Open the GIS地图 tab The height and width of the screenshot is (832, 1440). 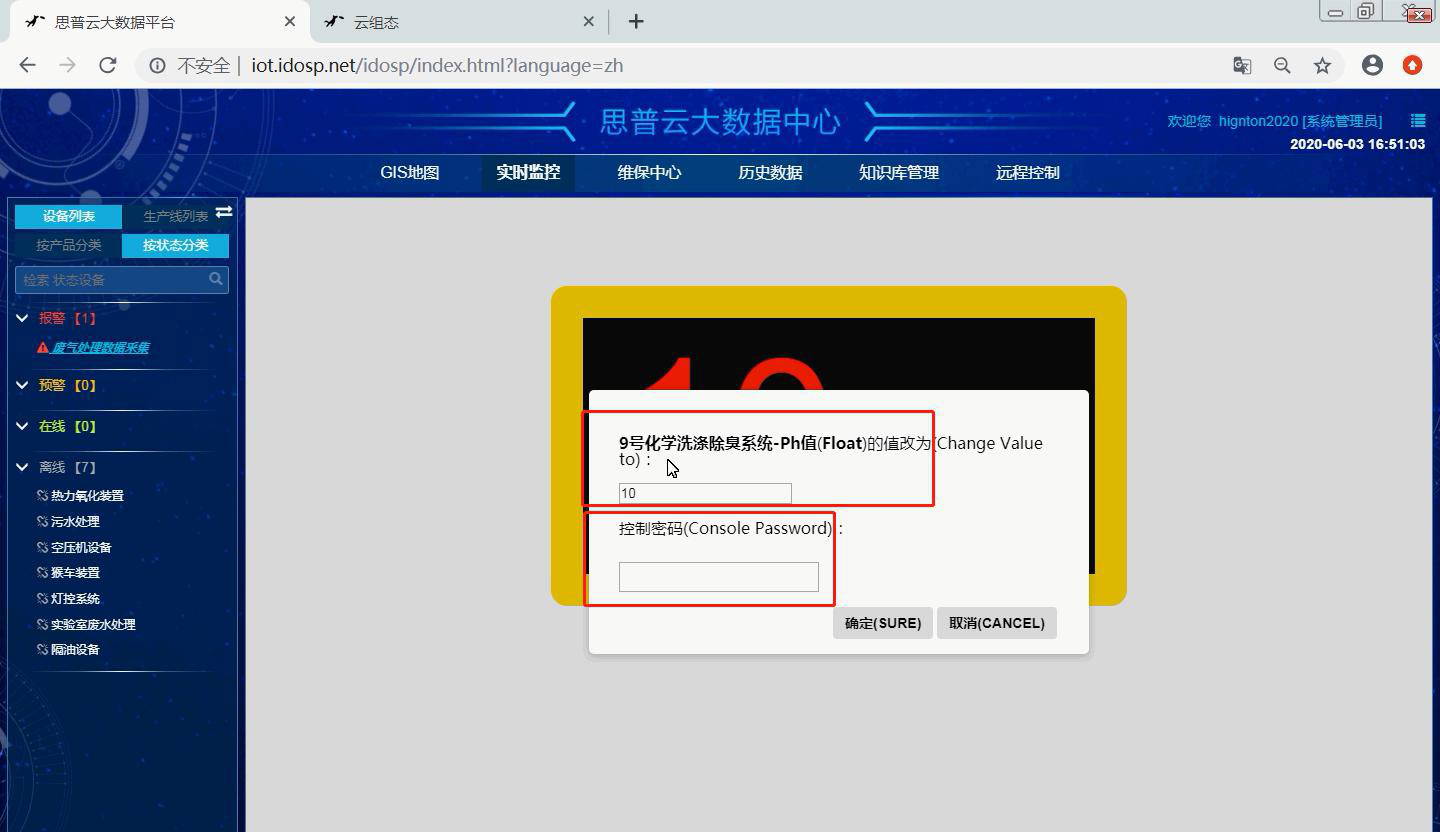click(x=408, y=172)
